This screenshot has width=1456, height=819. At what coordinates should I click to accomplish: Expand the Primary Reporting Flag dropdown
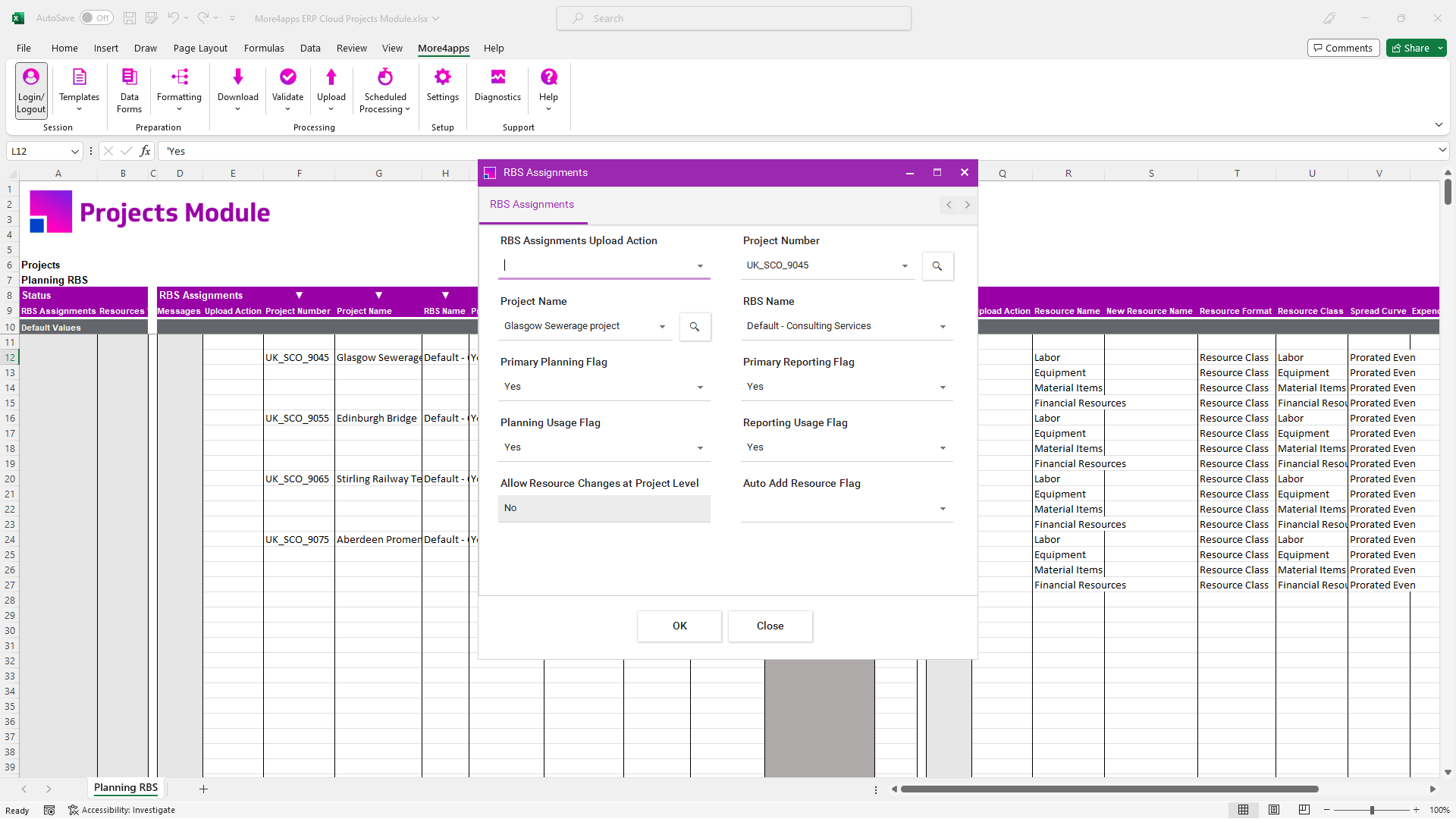point(943,387)
